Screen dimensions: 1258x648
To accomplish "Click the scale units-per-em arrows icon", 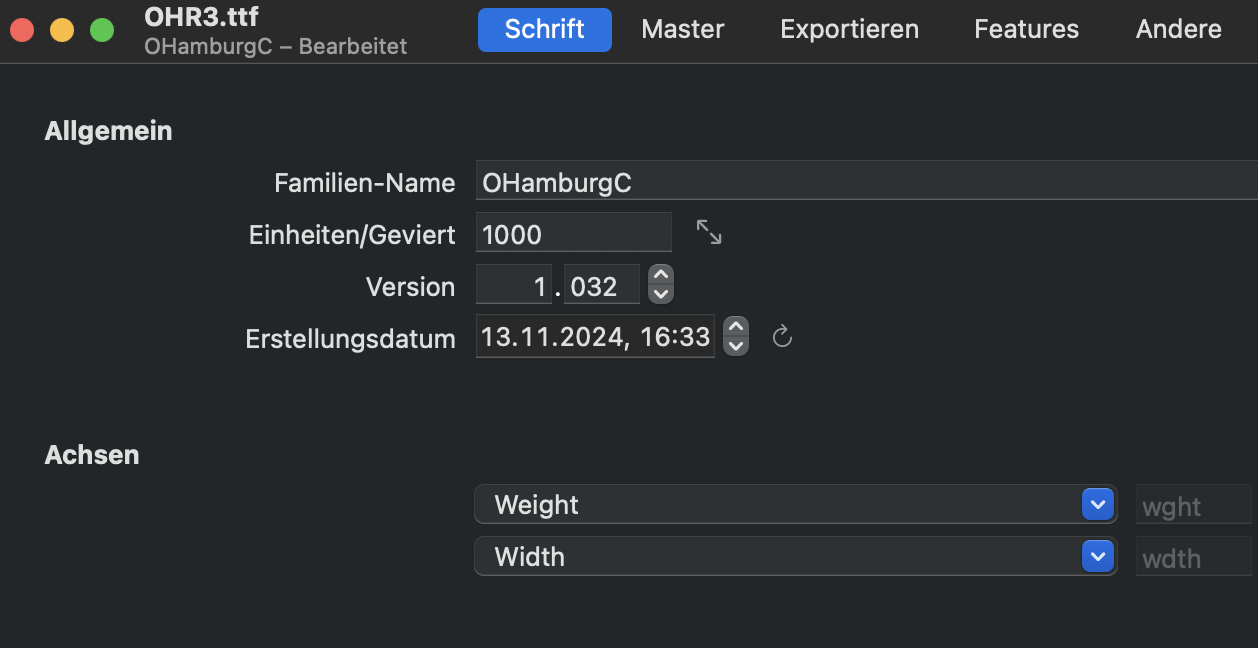I will click(709, 233).
